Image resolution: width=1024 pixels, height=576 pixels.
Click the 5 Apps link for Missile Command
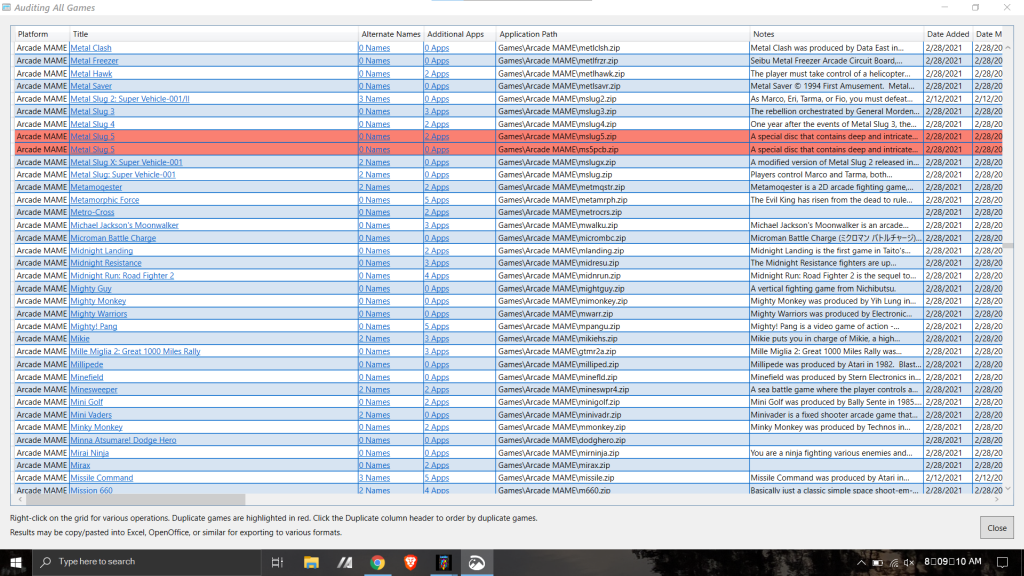[x=437, y=478]
